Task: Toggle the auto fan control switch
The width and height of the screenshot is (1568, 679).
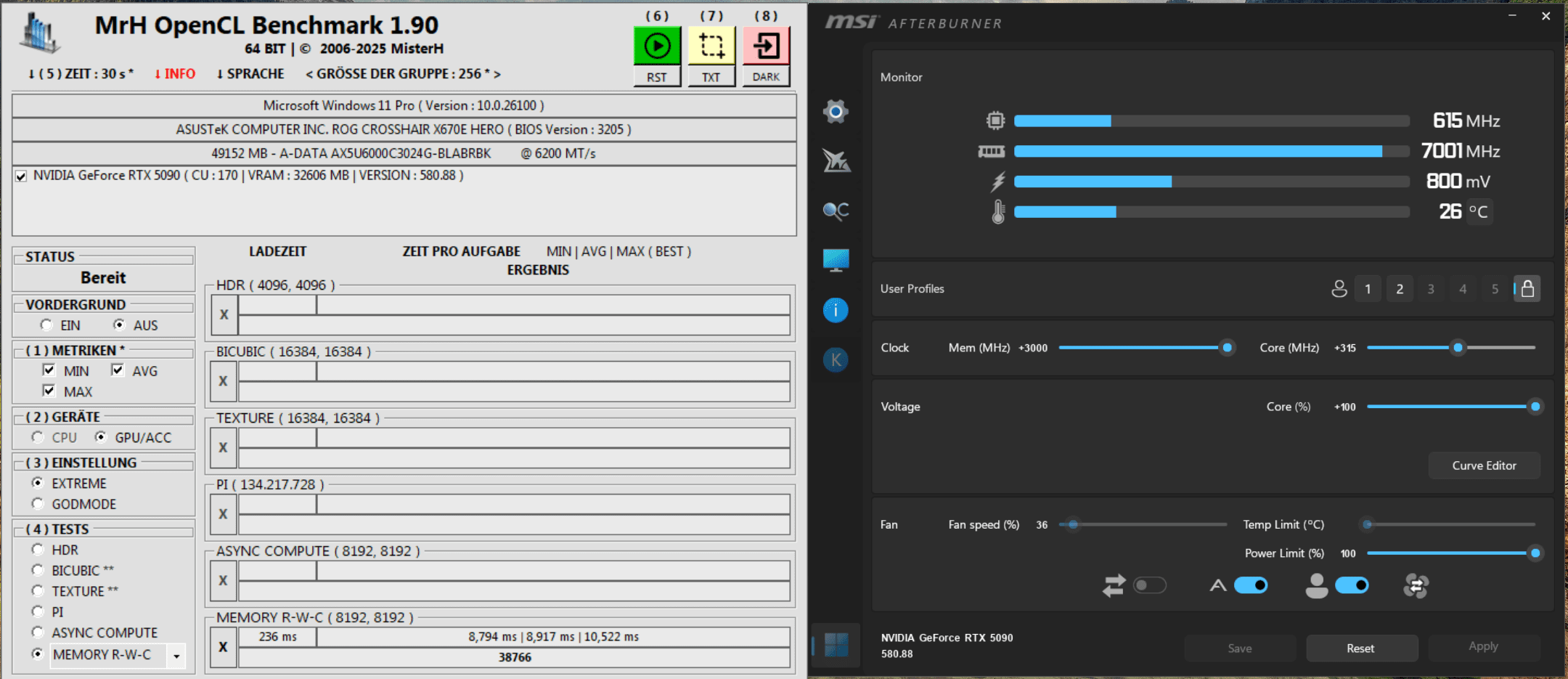Action: (x=1251, y=585)
